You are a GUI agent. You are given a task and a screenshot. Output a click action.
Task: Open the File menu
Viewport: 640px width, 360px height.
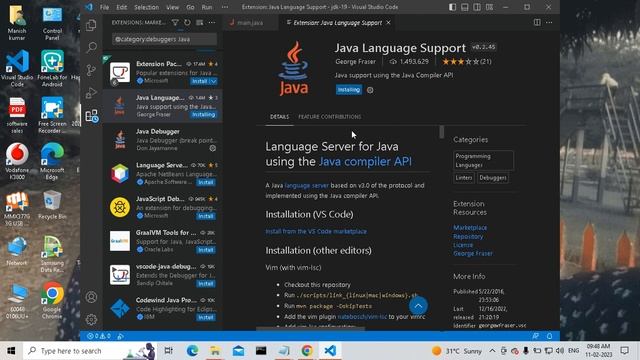(x=104, y=7)
